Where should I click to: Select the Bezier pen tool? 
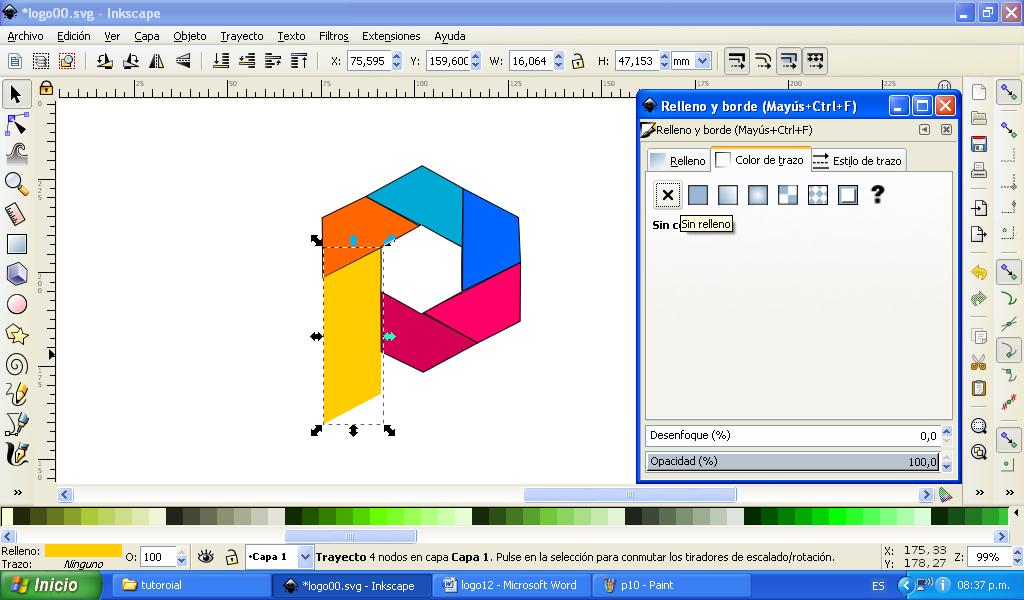(x=16, y=424)
